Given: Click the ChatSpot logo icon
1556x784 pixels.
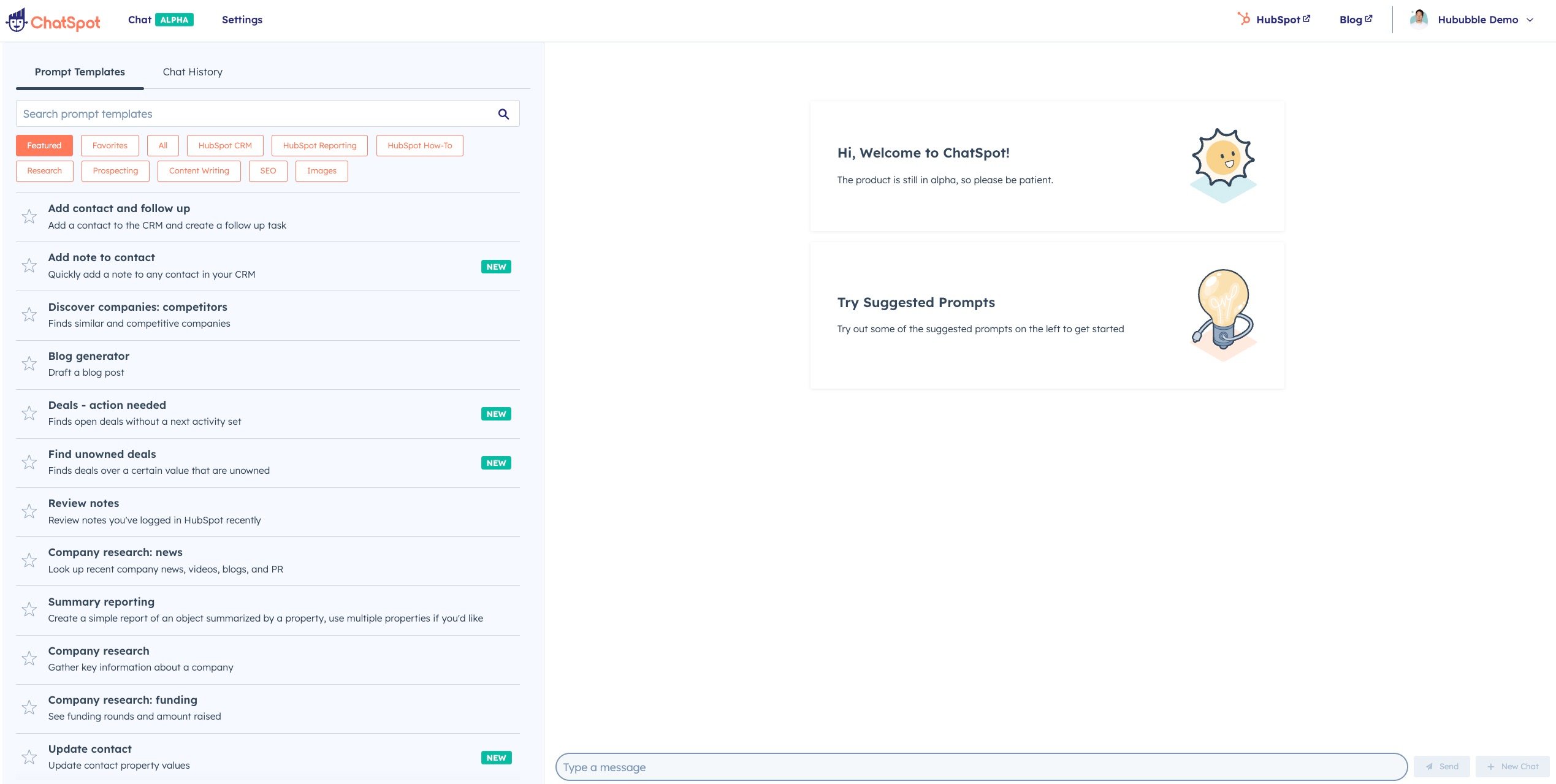Looking at the screenshot, I should (x=17, y=20).
